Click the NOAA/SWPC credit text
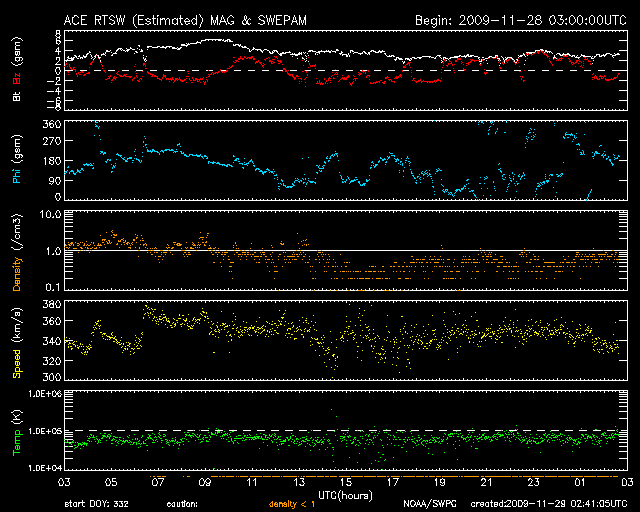640x512 pixels. coord(429,504)
